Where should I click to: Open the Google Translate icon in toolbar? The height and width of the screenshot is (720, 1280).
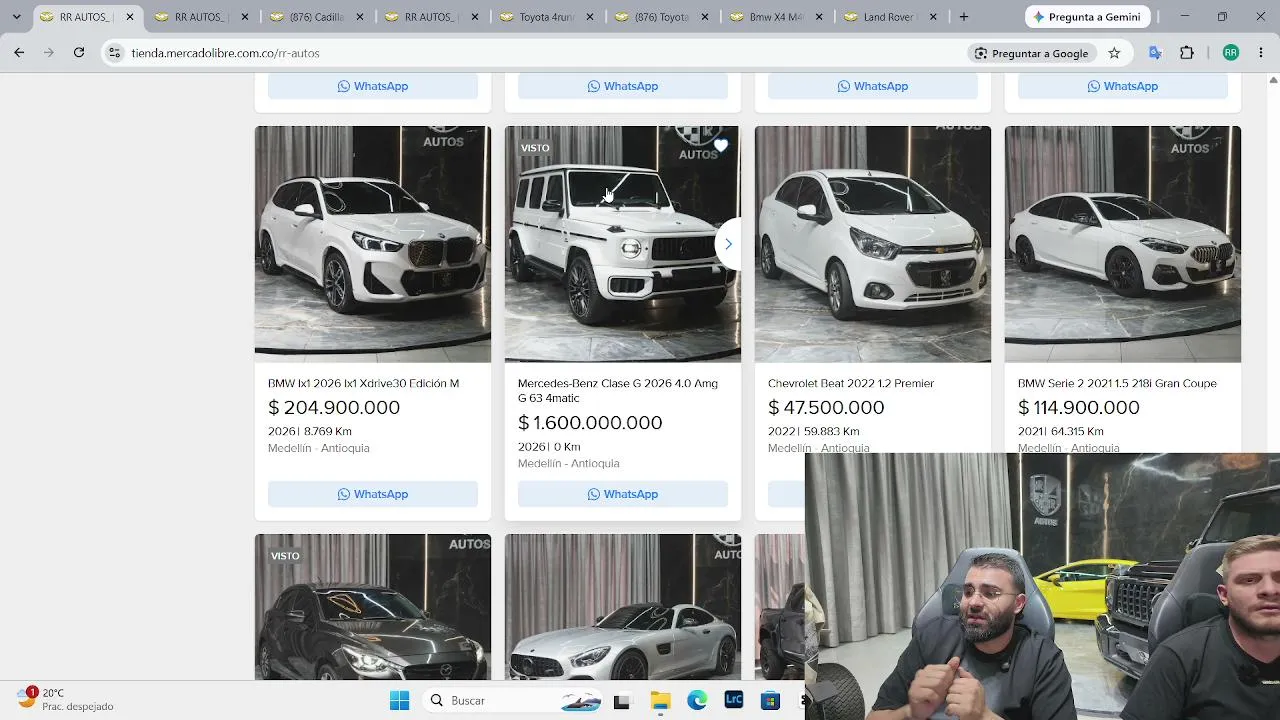point(1155,53)
